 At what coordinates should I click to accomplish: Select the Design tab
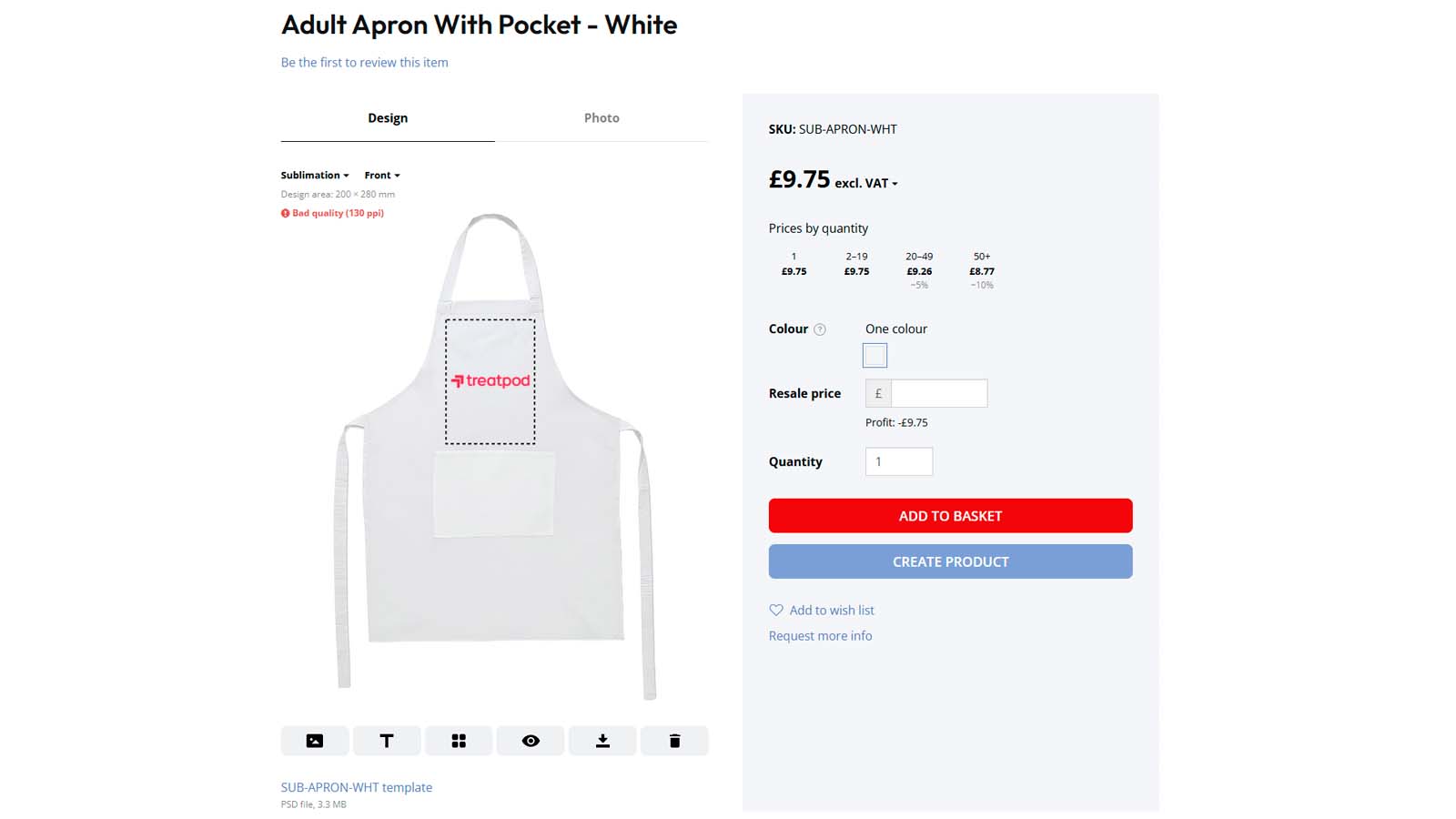[x=388, y=118]
